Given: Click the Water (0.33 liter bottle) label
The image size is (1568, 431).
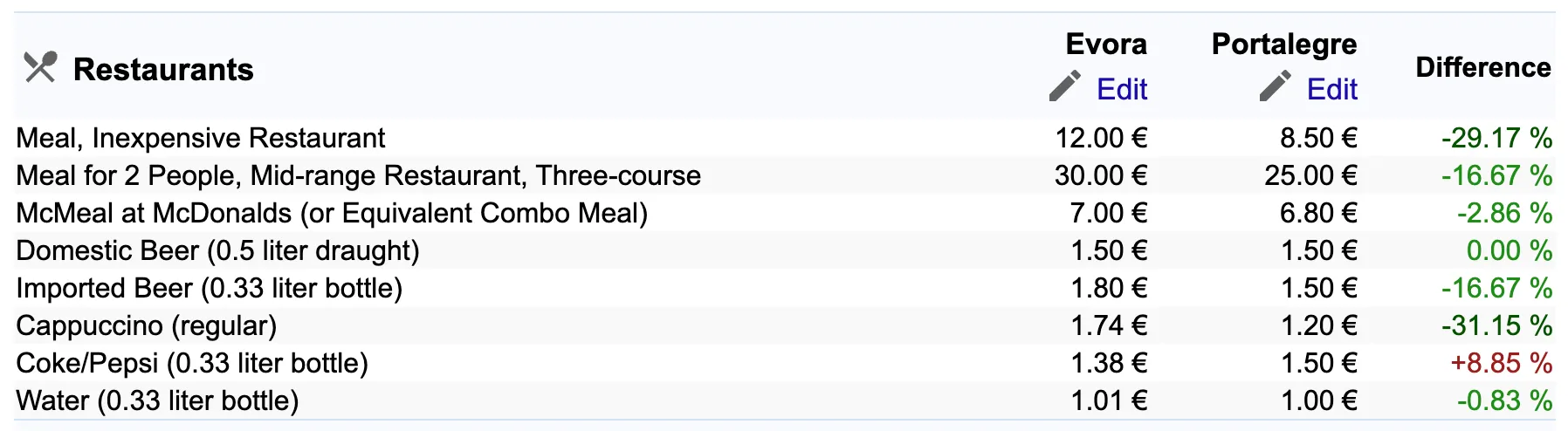Looking at the screenshot, I should coord(157,400).
